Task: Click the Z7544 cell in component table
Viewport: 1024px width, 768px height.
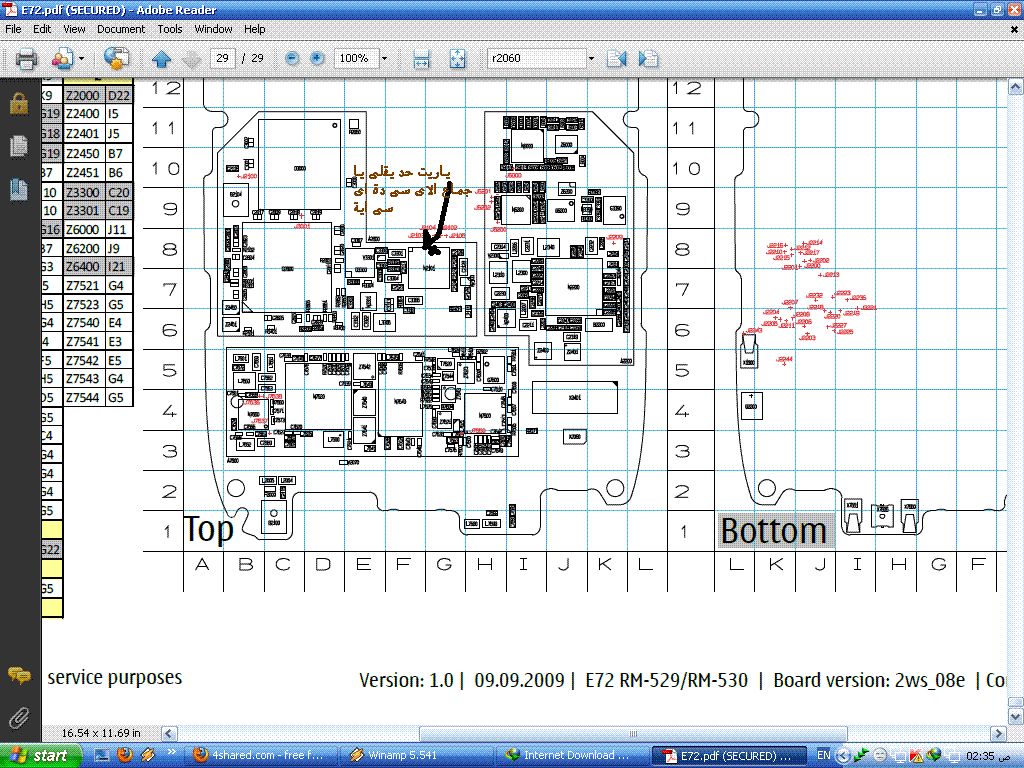Action: click(84, 397)
